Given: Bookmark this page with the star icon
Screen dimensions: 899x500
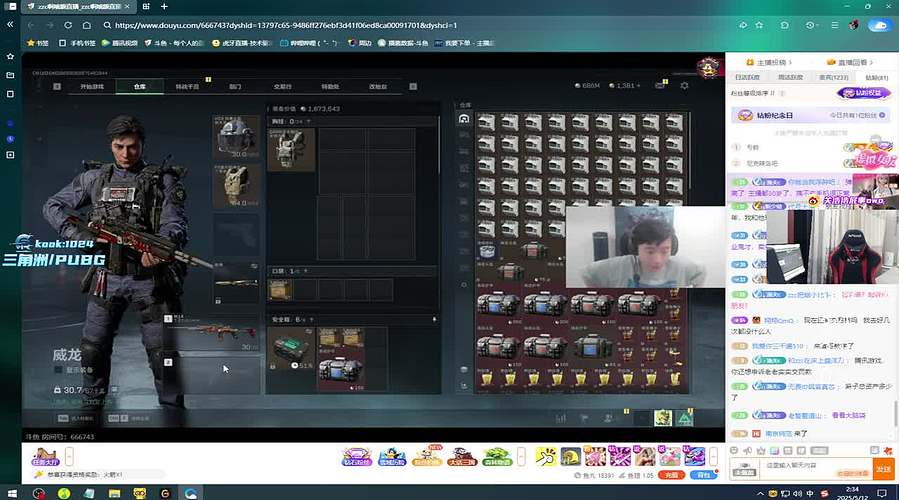Looking at the screenshot, I should click(x=759, y=25).
